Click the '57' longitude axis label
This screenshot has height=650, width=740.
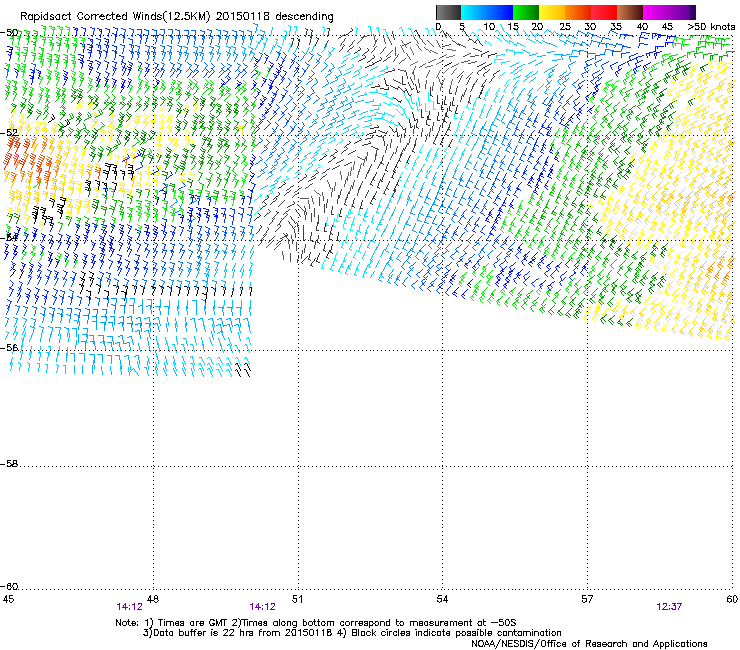coord(587,599)
